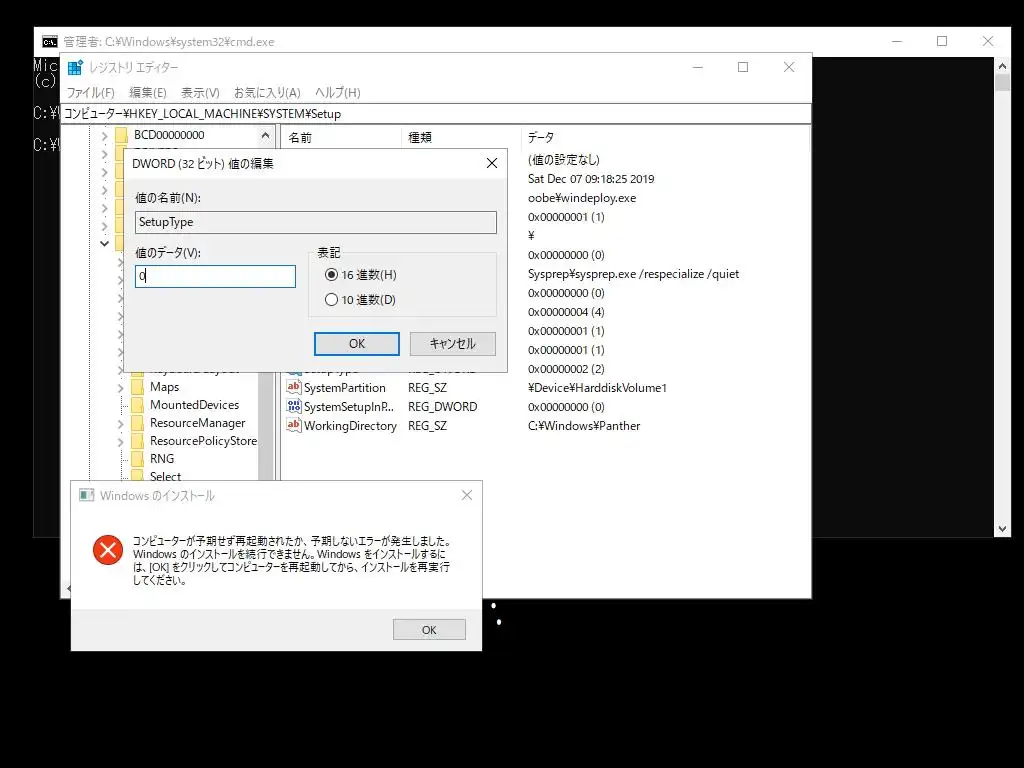
Task: Click the RNG folder icon
Action: [x=137, y=458]
